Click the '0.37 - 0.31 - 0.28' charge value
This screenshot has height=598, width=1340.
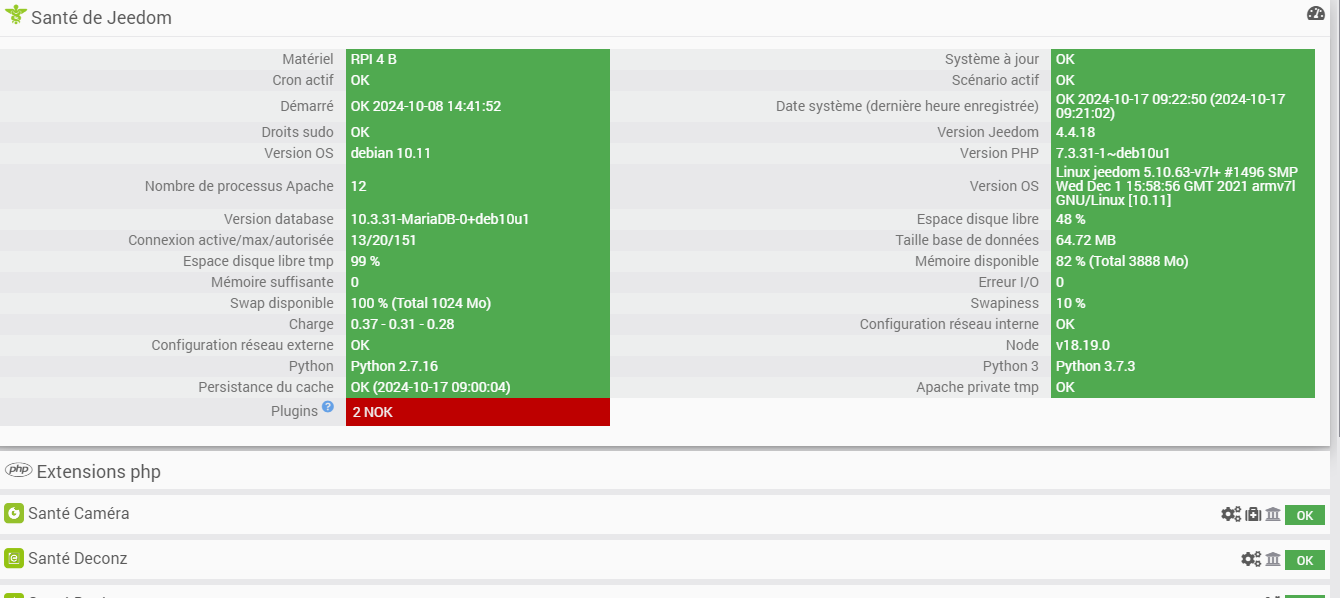coord(403,324)
